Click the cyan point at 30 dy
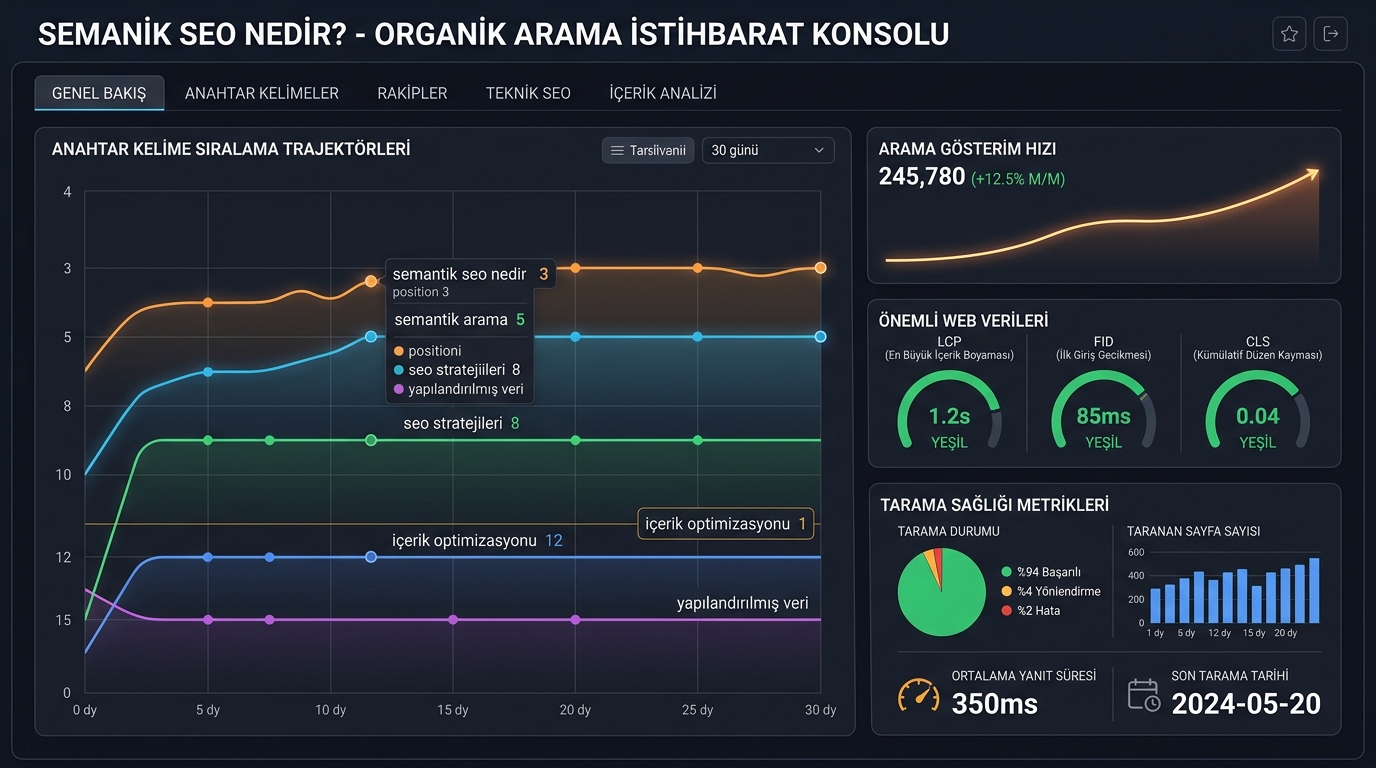Viewport: 1376px width, 768px height. click(x=820, y=337)
